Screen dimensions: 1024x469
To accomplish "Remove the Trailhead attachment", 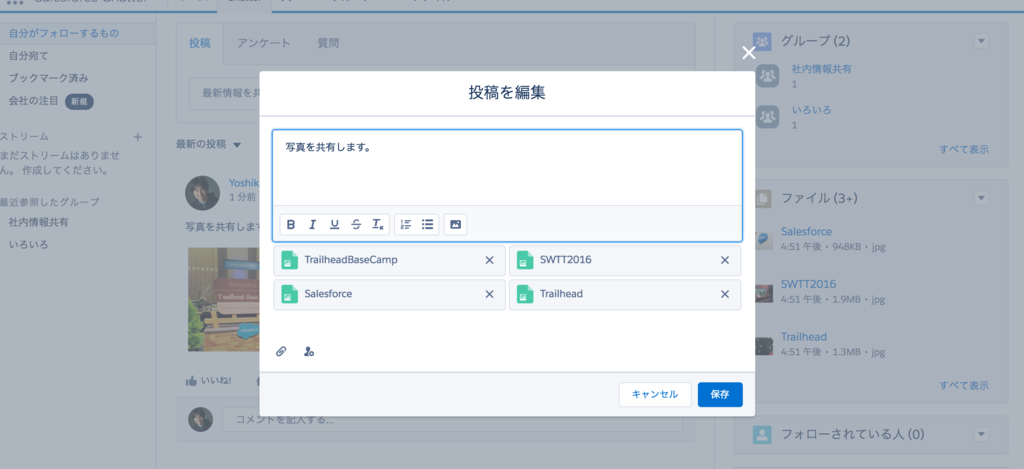I will (724, 294).
